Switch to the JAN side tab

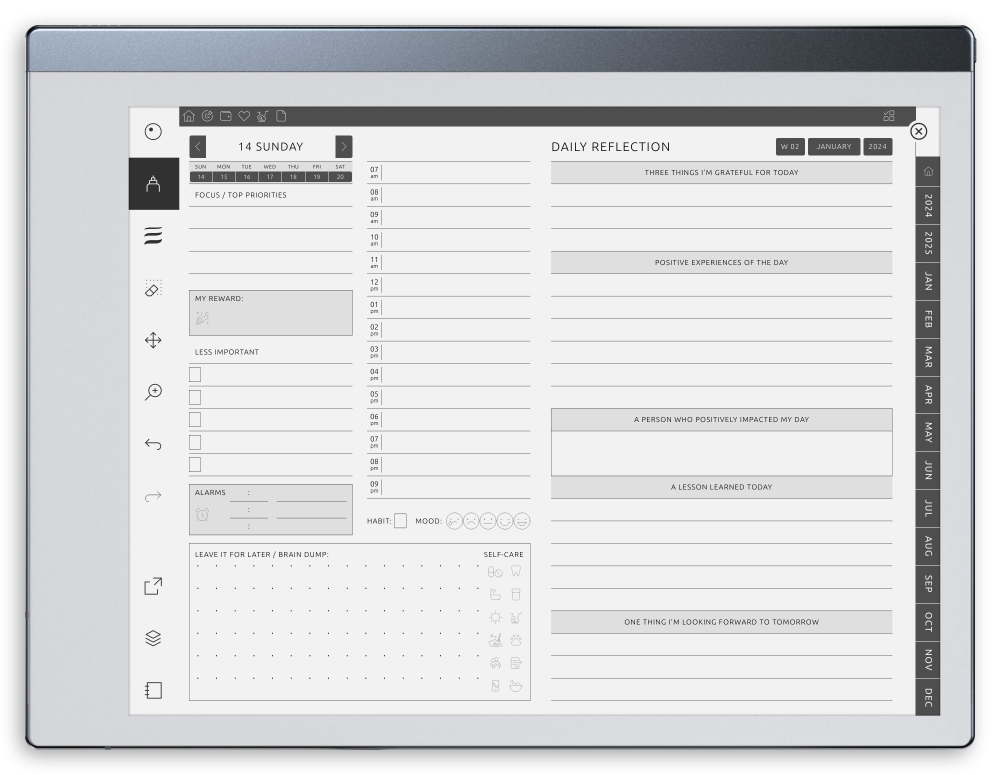(x=928, y=281)
